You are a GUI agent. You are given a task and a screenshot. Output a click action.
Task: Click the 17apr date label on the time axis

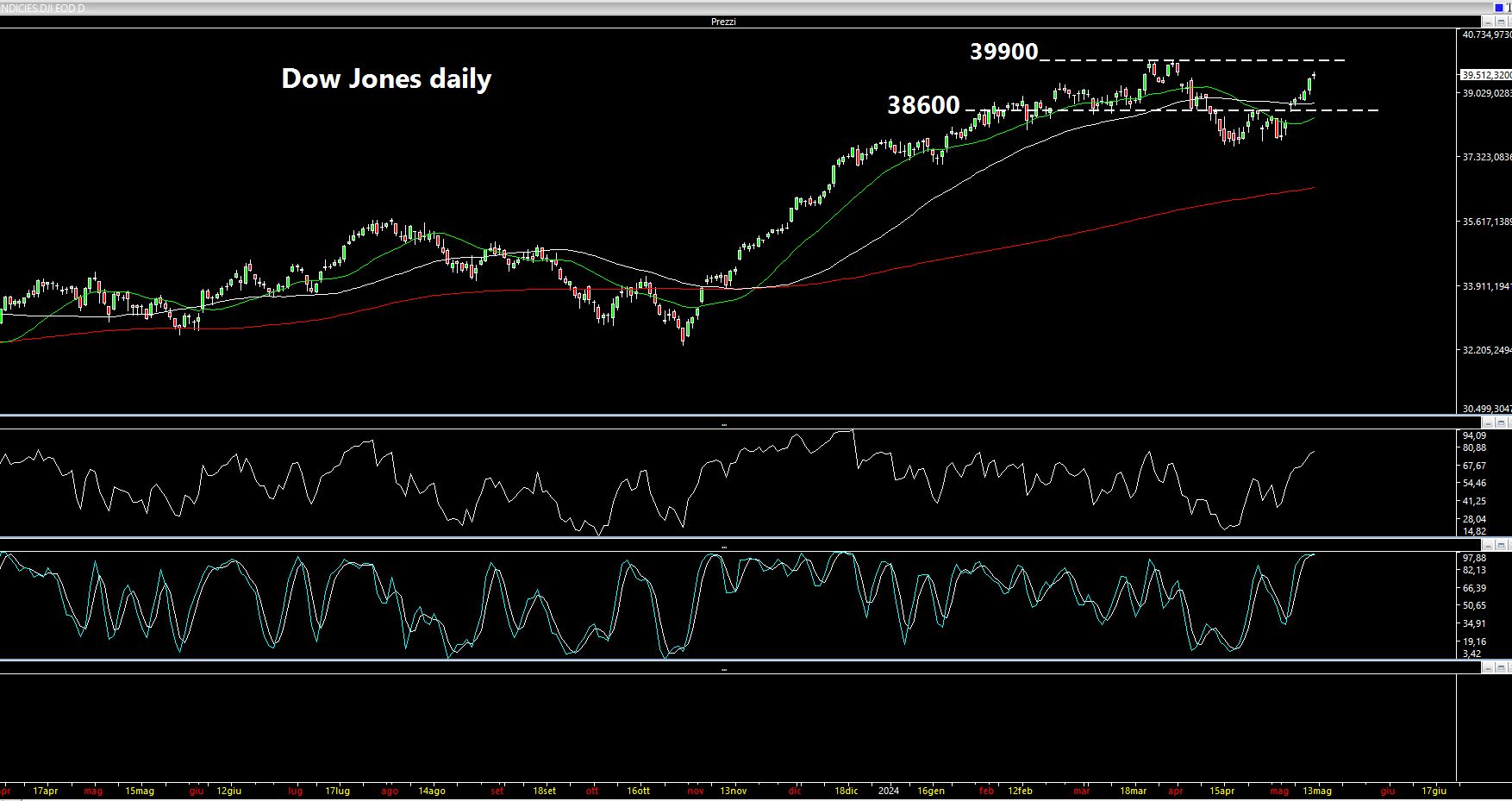[x=45, y=791]
